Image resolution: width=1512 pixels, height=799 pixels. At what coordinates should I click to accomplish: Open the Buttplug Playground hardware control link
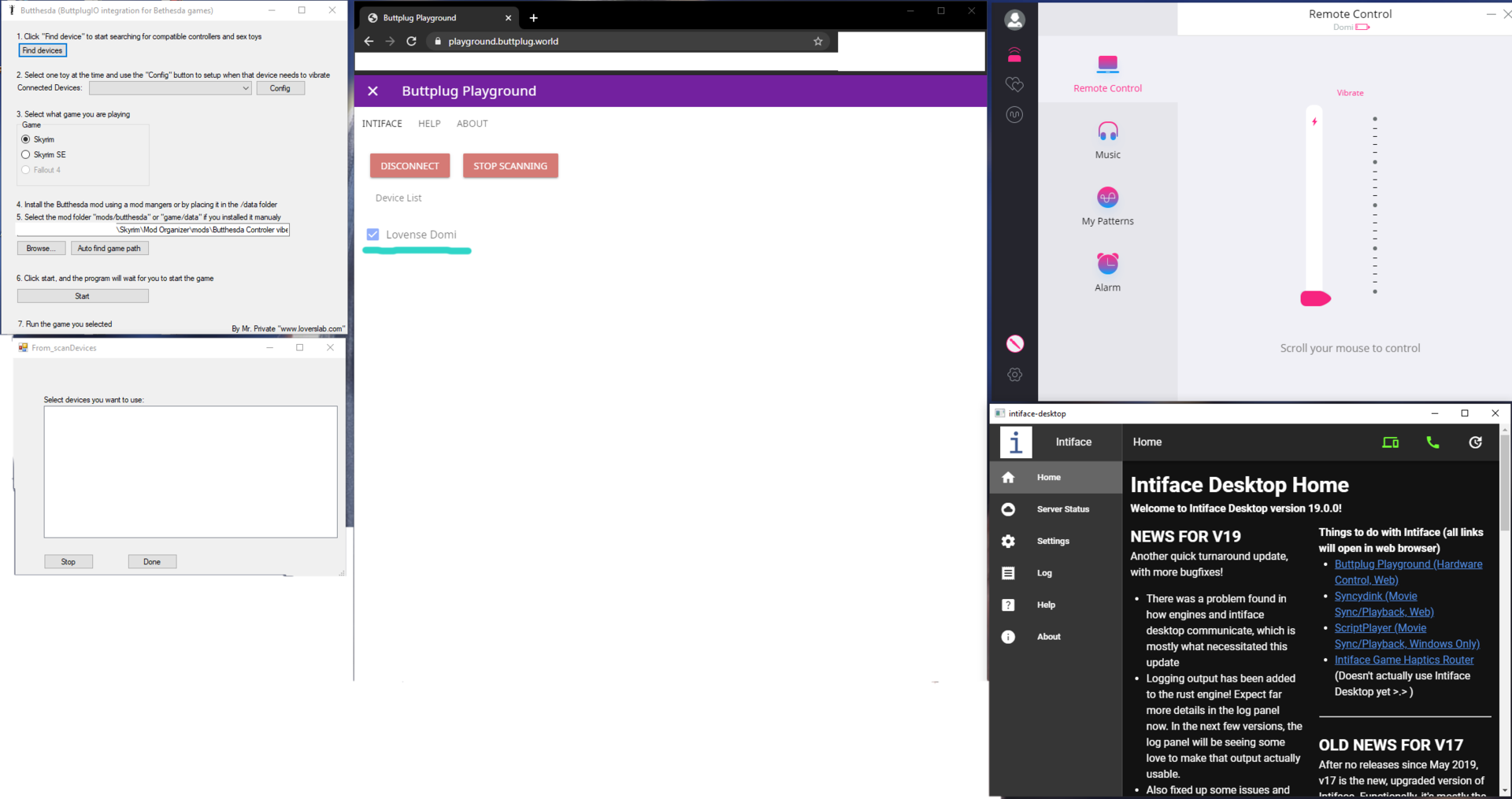click(x=1408, y=572)
